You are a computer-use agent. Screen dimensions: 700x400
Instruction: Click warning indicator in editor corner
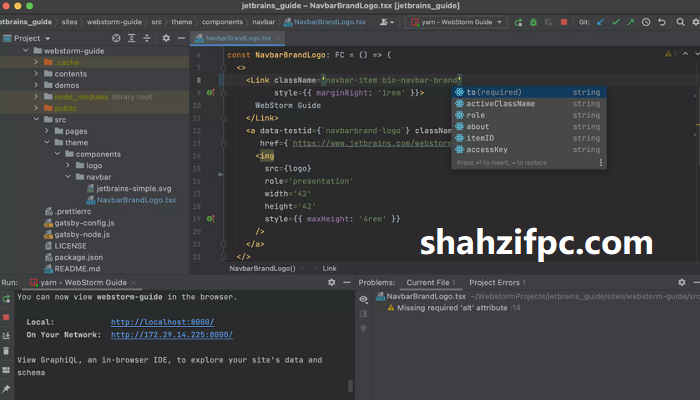[671, 54]
